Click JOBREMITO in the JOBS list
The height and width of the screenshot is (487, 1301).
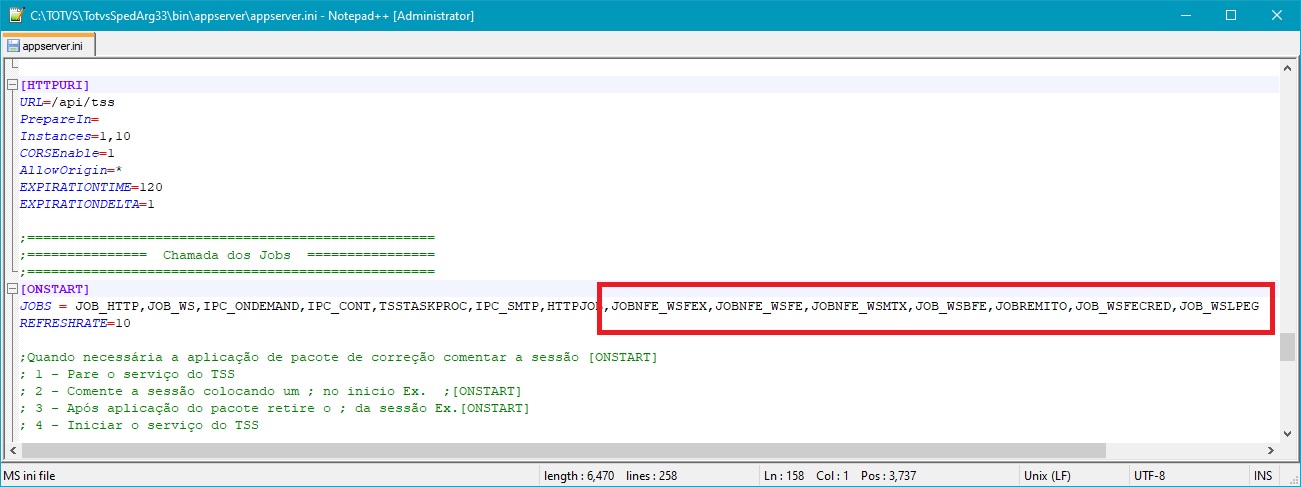point(1032,306)
